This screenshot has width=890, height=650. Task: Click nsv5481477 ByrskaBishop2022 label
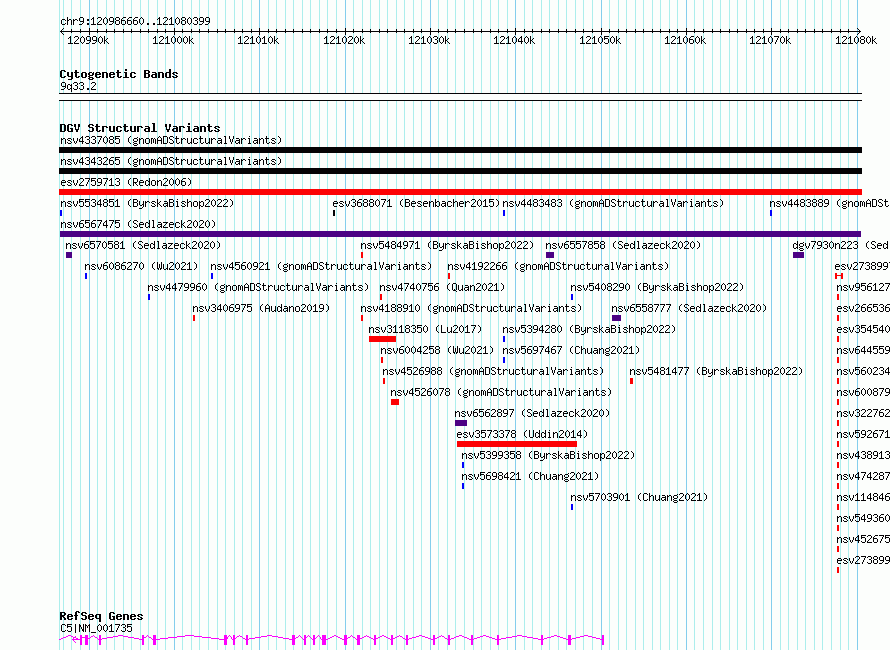(x=716, y=371)
